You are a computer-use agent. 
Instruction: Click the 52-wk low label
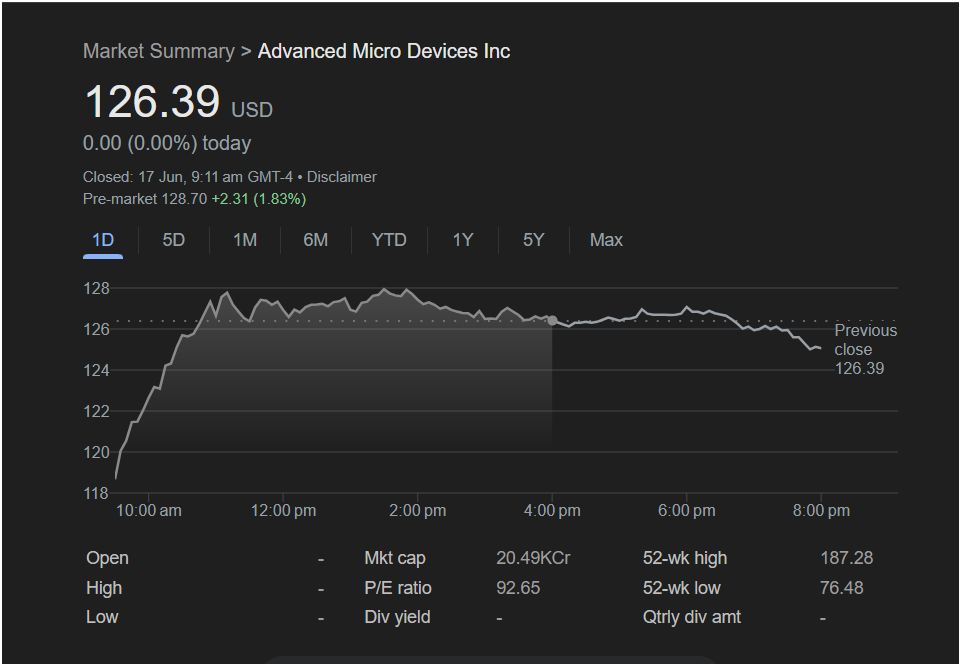[682, 588]
